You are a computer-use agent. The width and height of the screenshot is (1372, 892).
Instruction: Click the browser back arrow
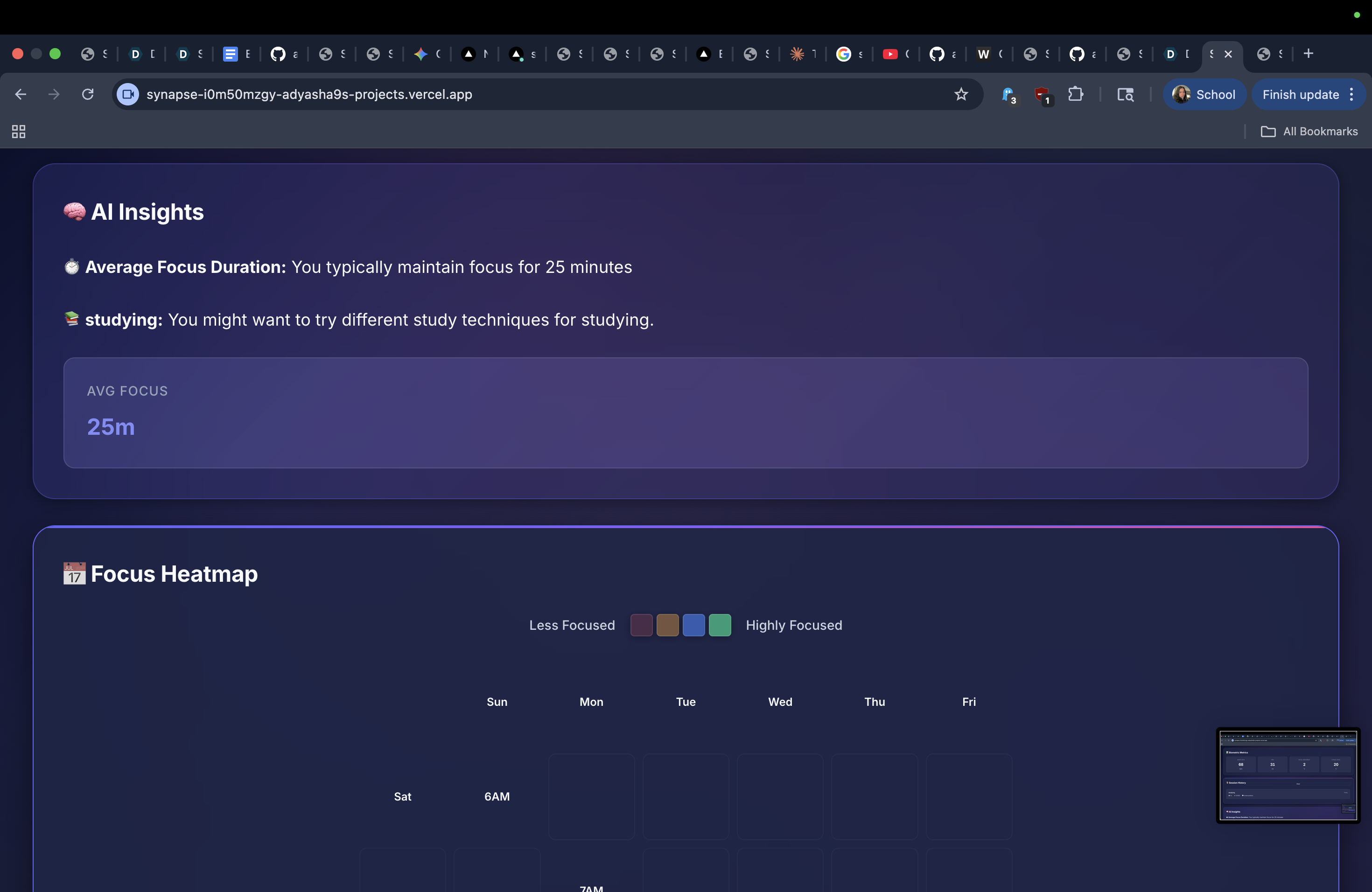[x=21, y=95]
